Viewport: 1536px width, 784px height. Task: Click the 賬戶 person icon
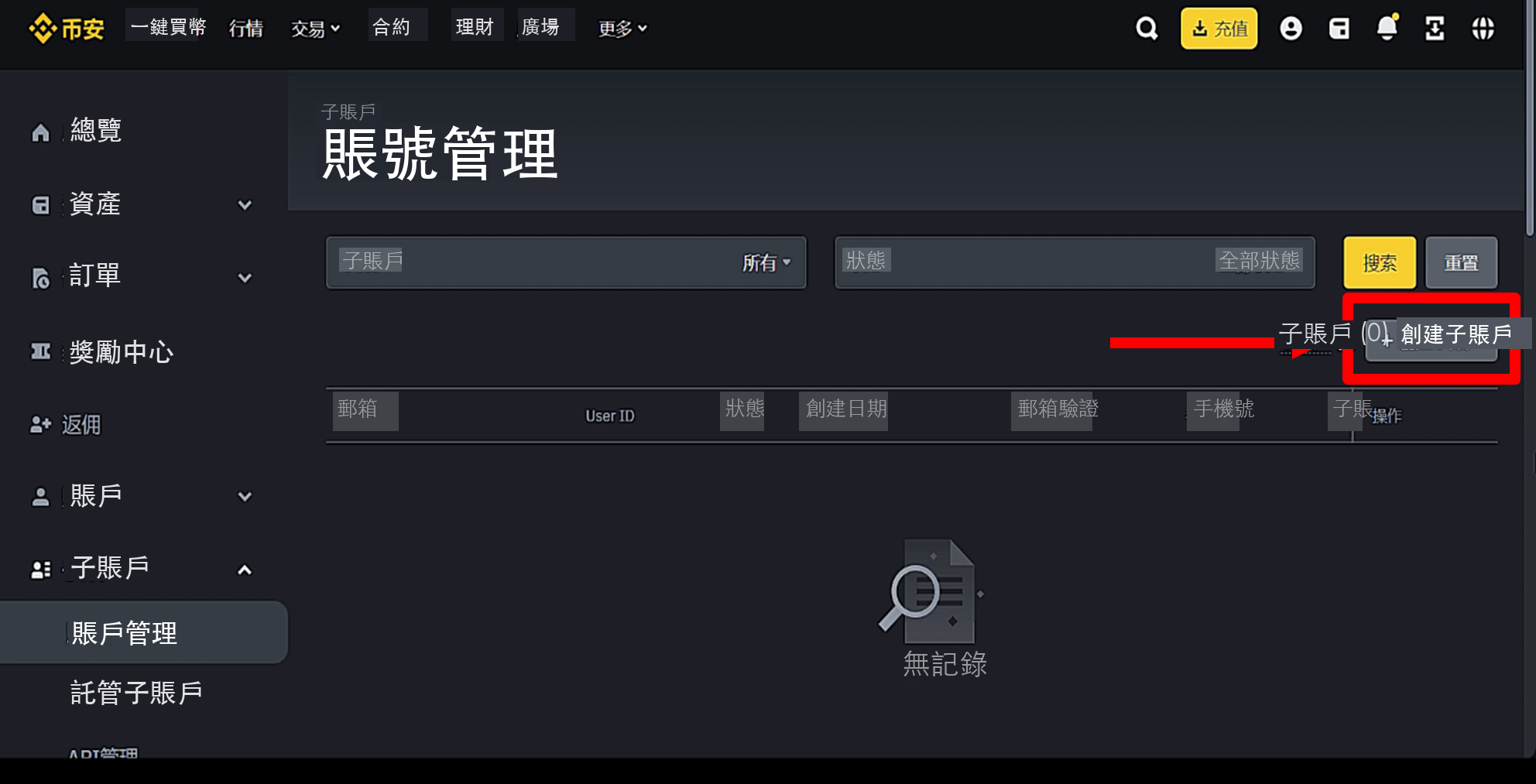[x=40, y=496]
